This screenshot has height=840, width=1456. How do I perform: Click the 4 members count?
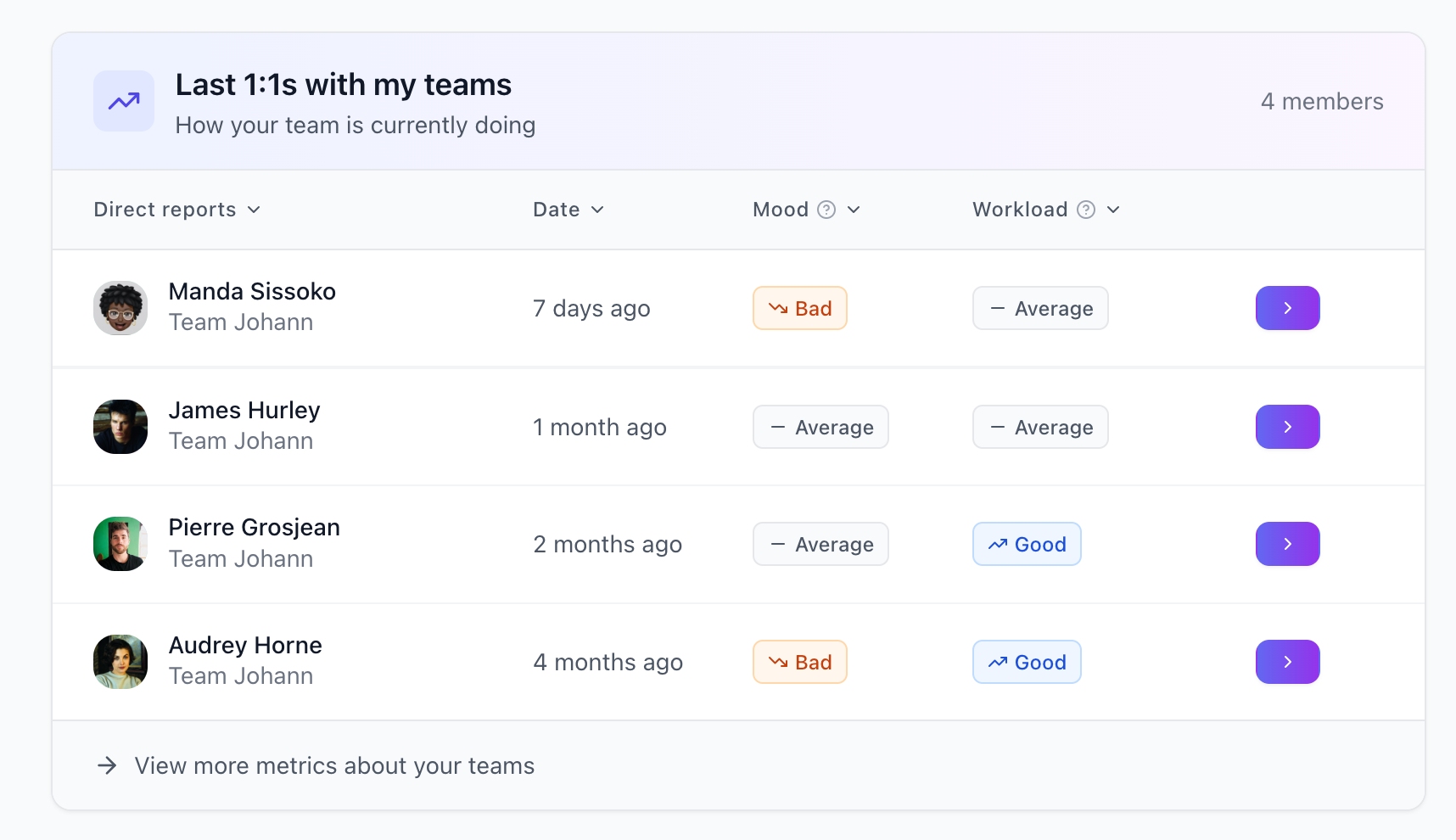(1322, 101)
